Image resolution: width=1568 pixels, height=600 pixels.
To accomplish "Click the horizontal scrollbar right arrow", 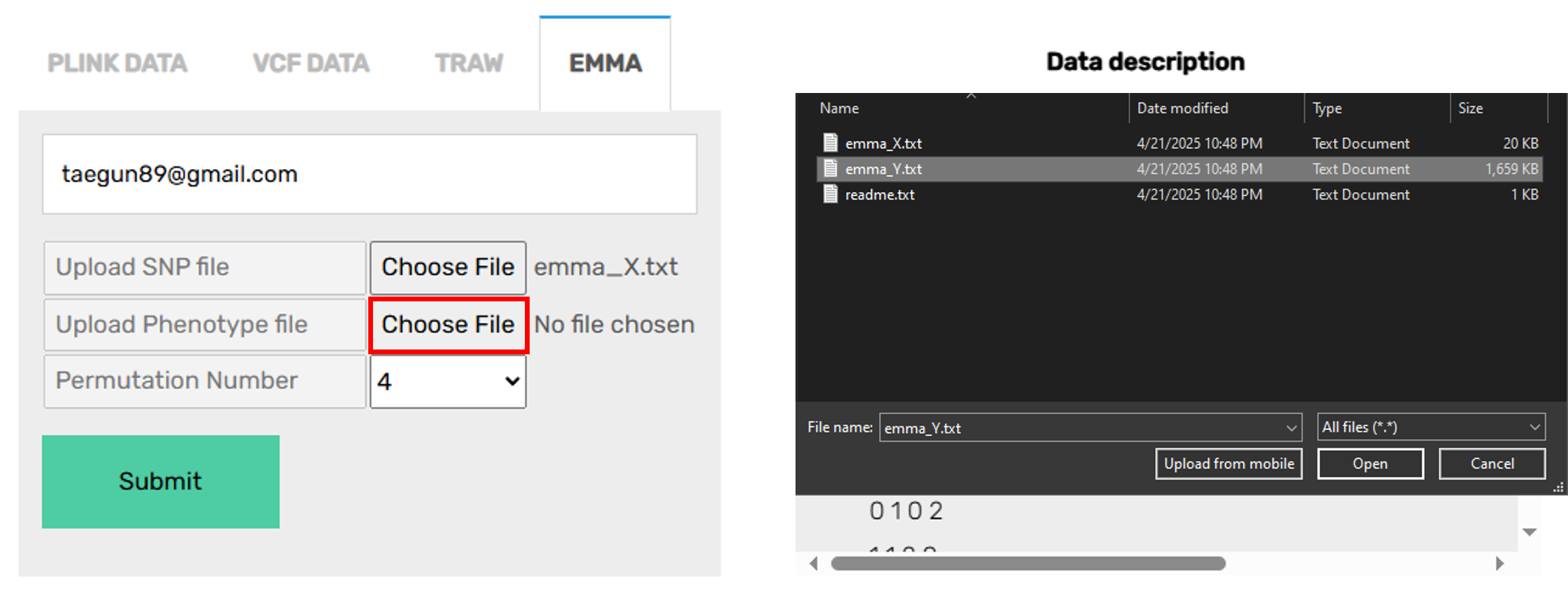I will [1500, 563].
